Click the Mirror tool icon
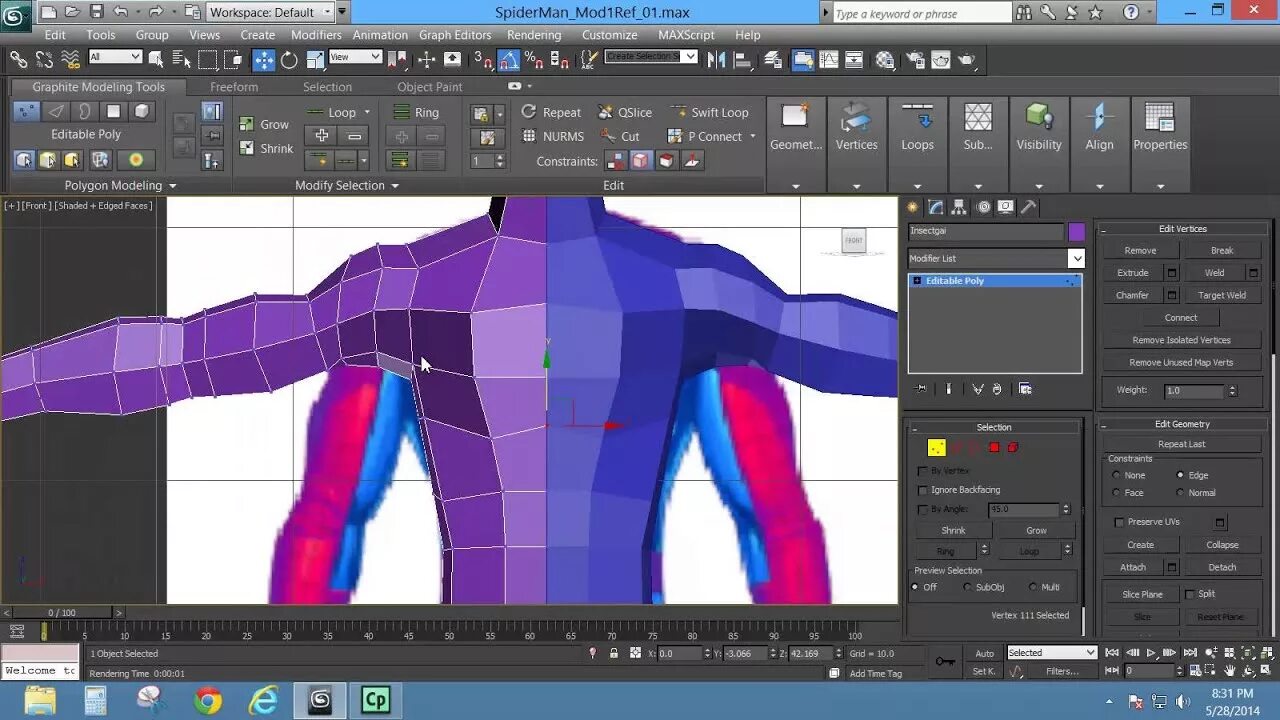Image resolution: width=1280 pixels, height=720 pixels. [716, 59]
